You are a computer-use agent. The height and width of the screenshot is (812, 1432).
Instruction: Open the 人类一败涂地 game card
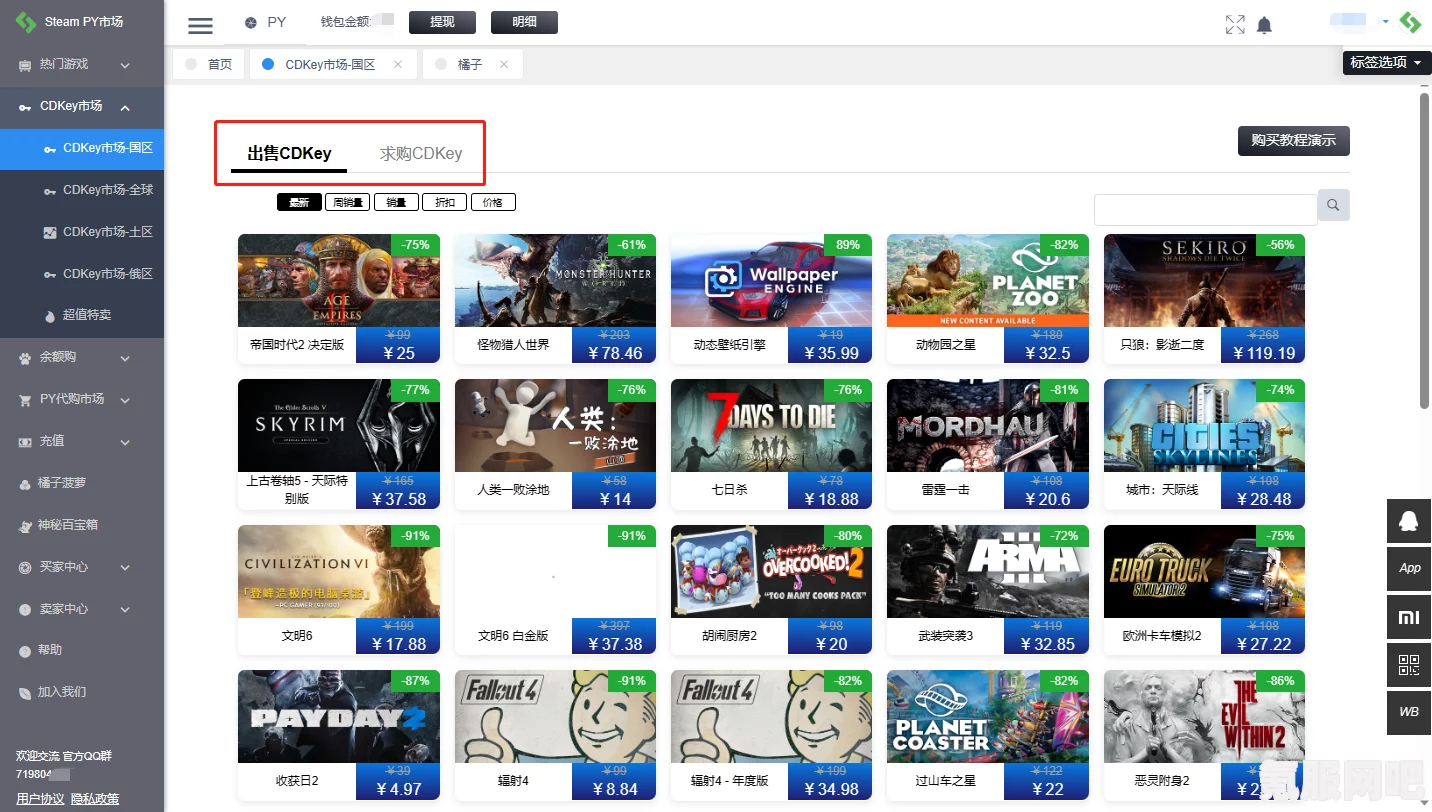pyautogui.click(x=555, y=444)
